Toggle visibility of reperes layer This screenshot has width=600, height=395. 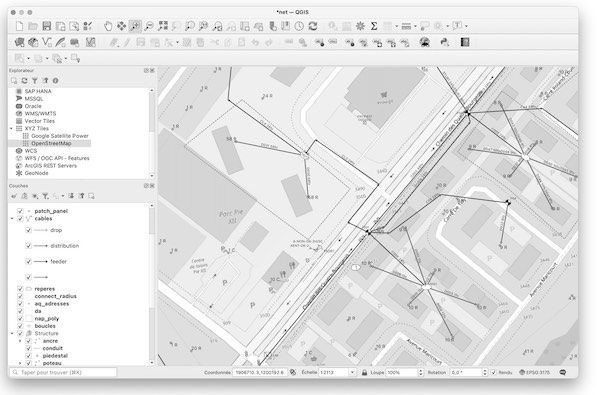[x=20, y=289]
